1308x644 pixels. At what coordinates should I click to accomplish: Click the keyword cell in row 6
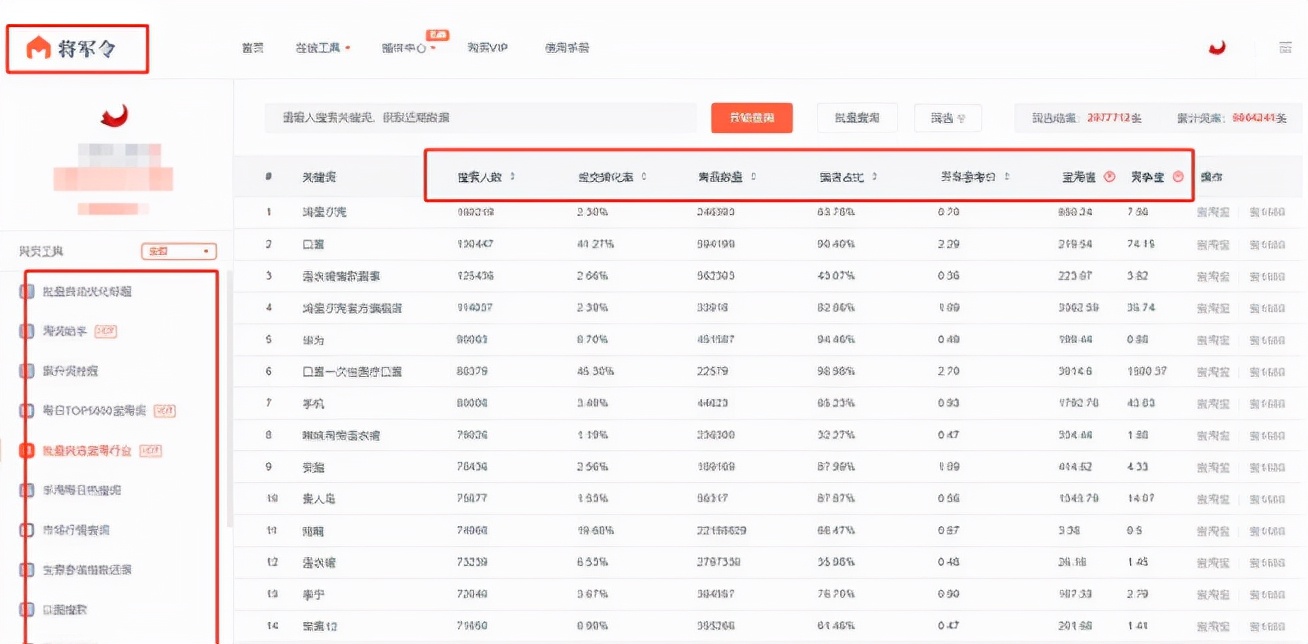tap(352, 371)
